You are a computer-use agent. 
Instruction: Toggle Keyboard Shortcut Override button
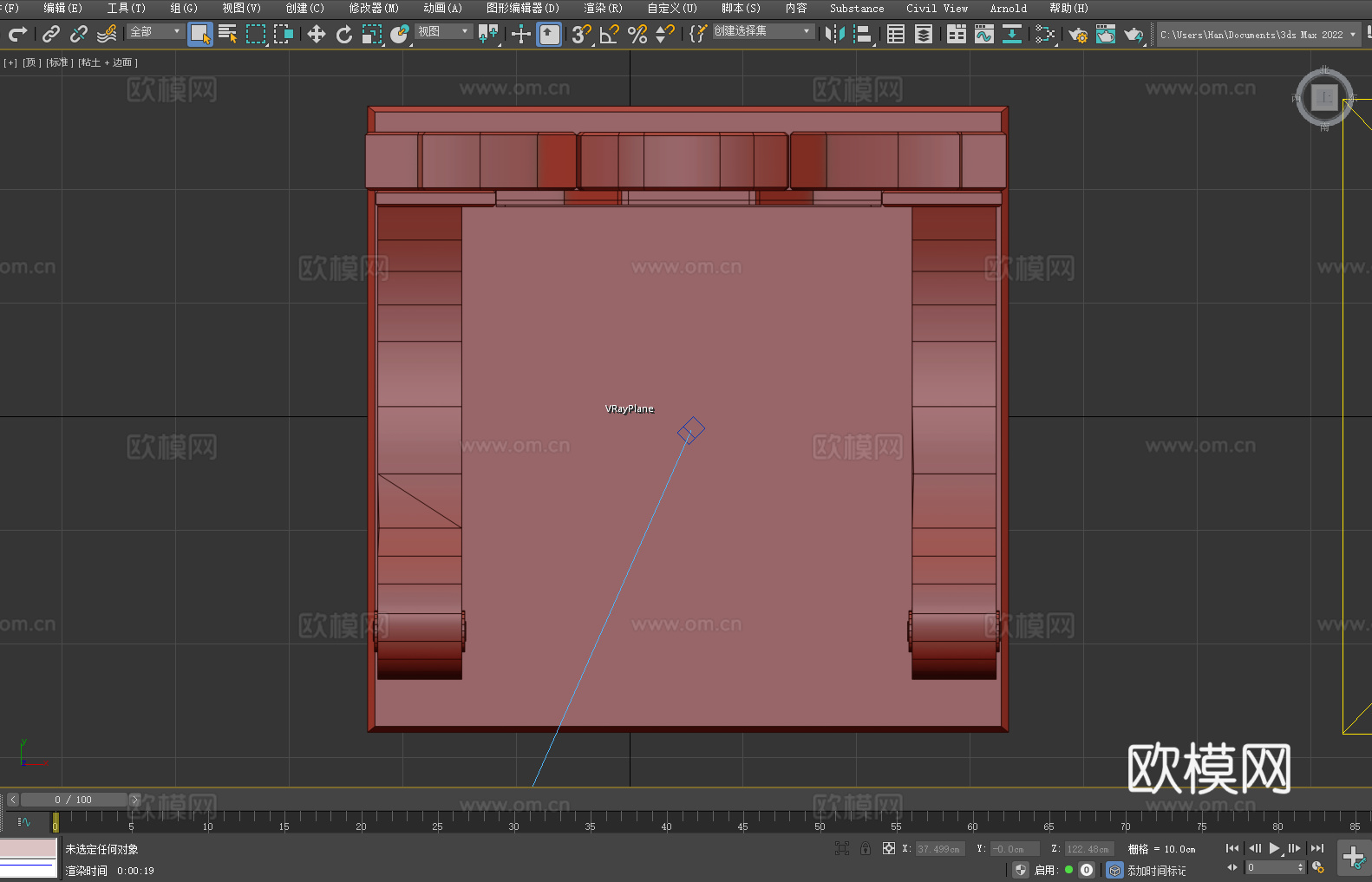point(549,34)
